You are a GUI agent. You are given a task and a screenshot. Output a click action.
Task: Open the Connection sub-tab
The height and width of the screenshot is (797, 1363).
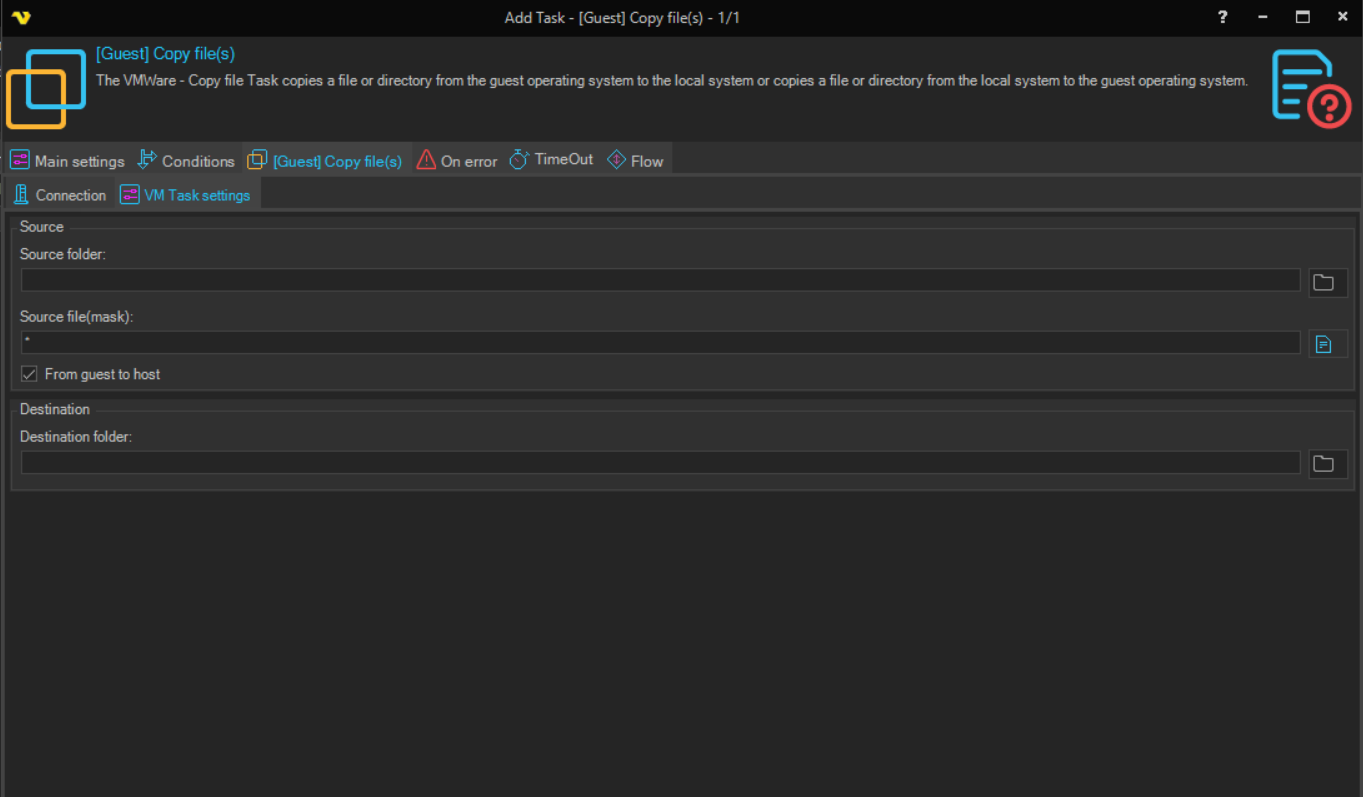click(60, 195)
